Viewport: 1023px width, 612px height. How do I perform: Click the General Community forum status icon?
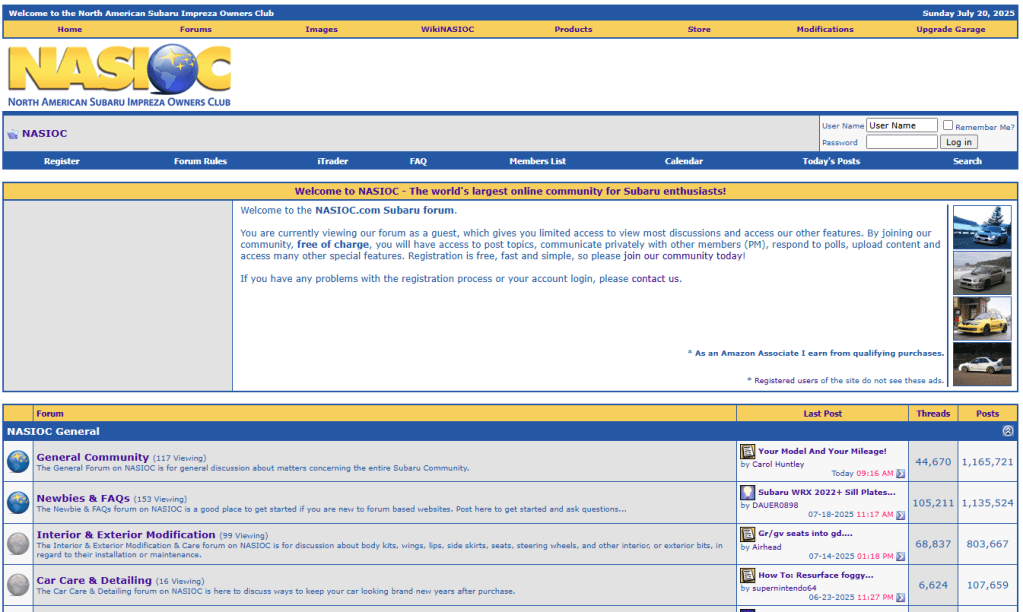tap(18, 462)
